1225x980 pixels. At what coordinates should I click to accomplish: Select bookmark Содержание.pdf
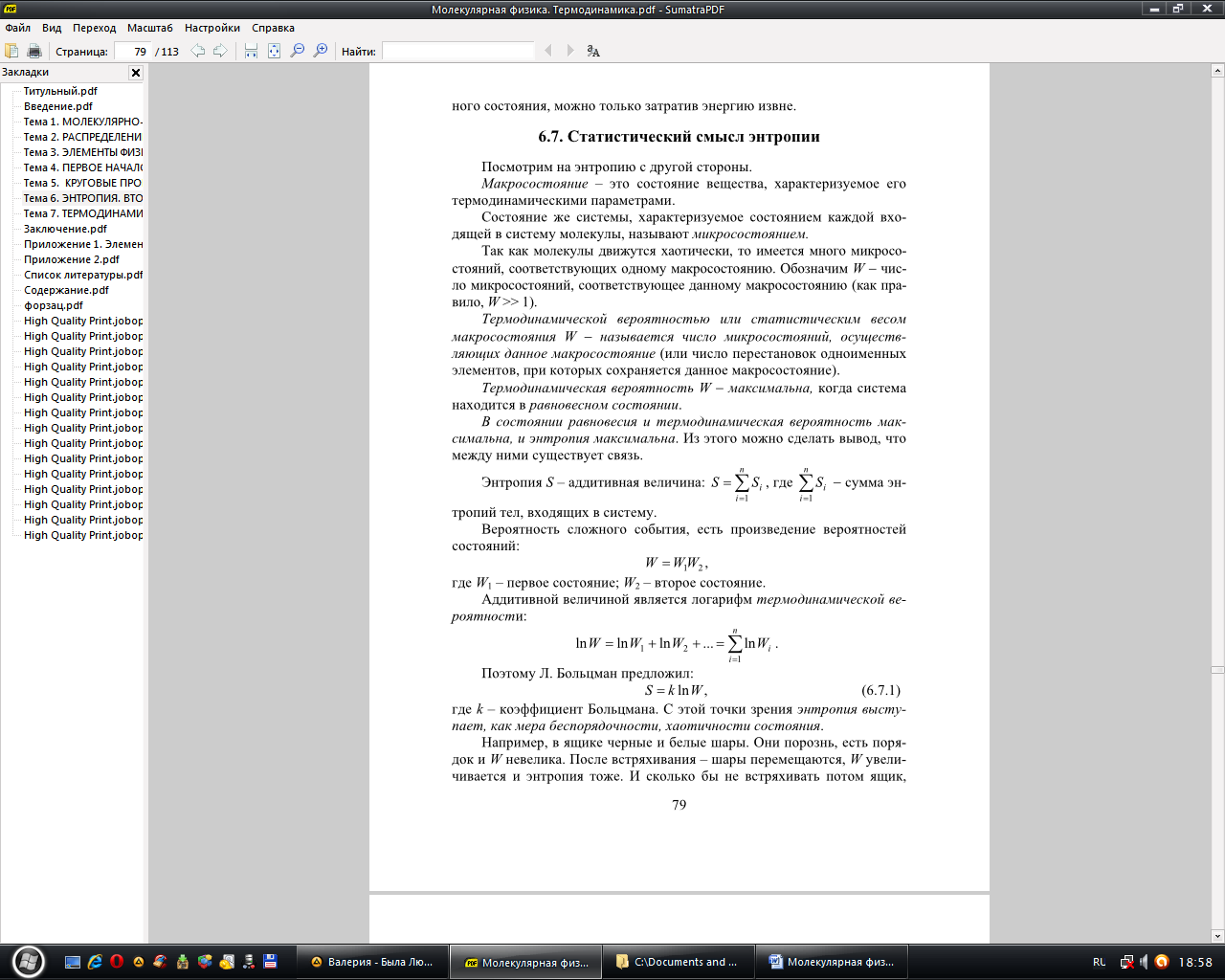(66, 290)
